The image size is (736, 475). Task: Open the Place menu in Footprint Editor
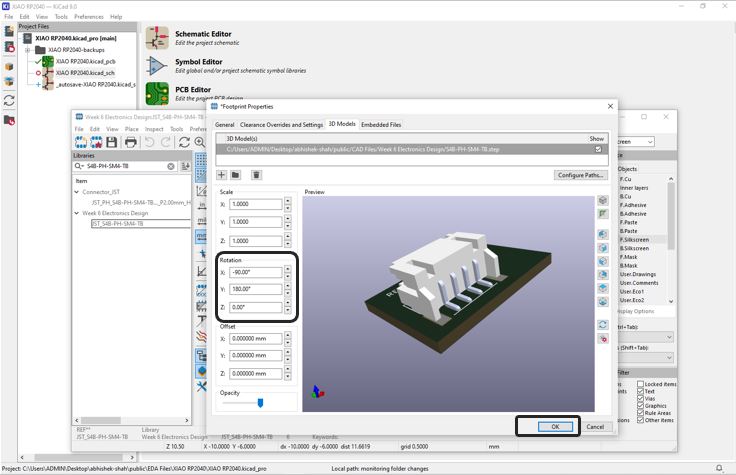pyautogui.click(x=131, y=129)
